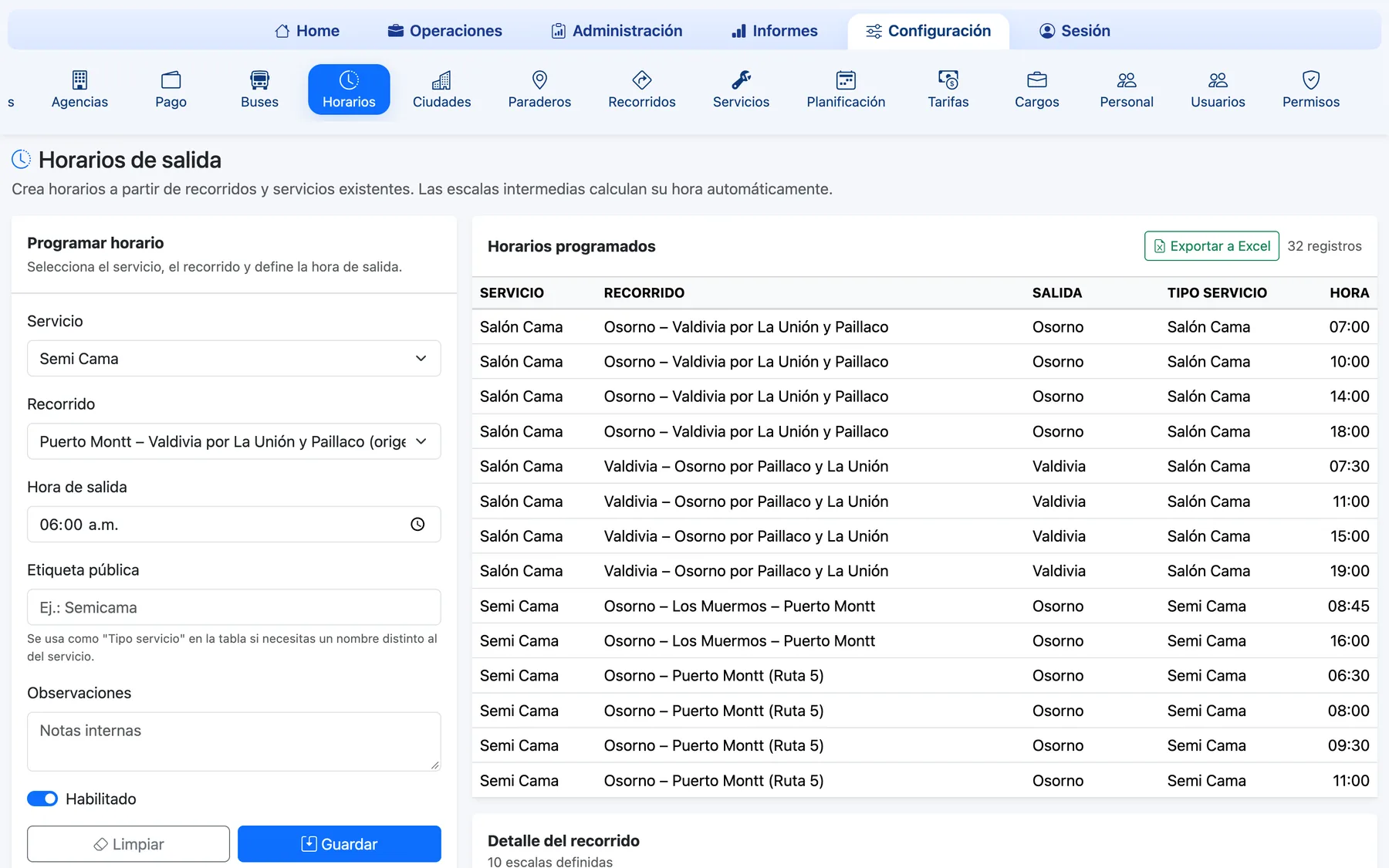Switch to the Administración tab
The height and width of the screenshot is (868, 1389).
click(x=617, y=31)
